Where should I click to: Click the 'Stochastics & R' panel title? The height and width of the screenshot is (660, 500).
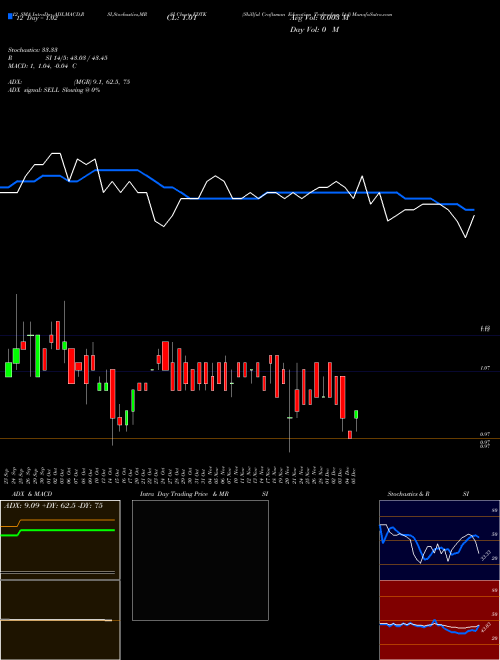[408, 494]
